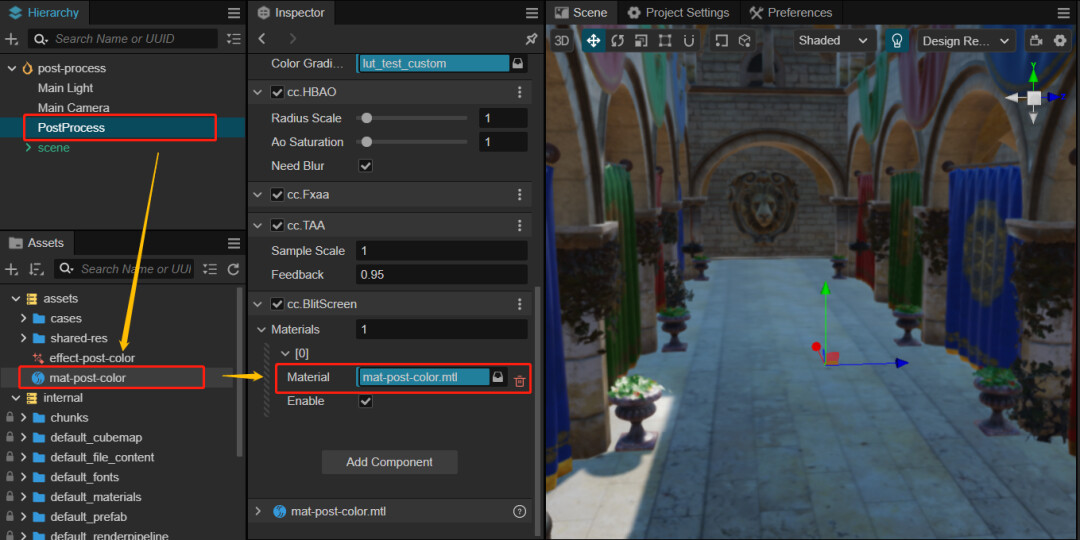Expand the shared-res folder
Viewport: 1080px width, 540px height.
(x=23, y=338)
